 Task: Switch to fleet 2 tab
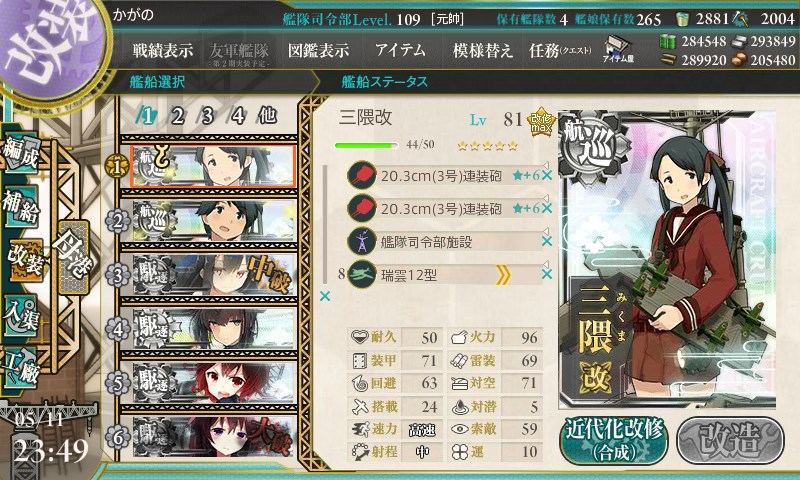coord(177,116)
